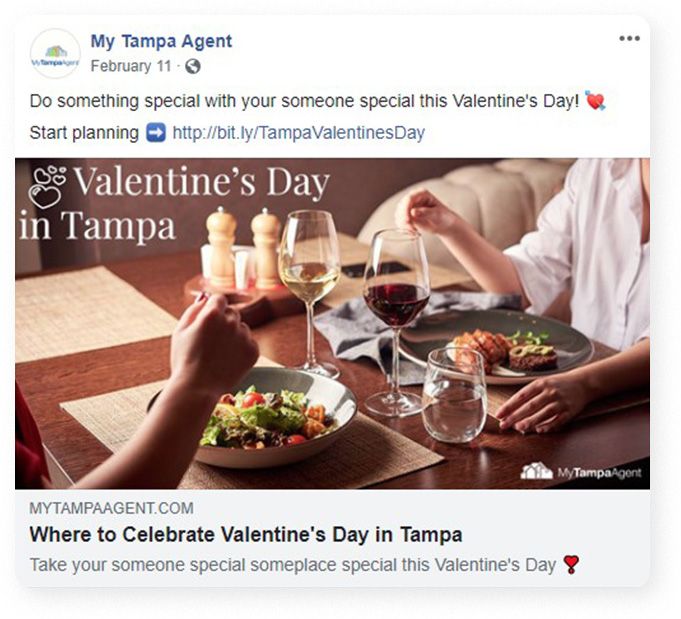This screenshot has height=619, width=681.
Task: Click the heart with arrow emoji
Action: (595, 101)
